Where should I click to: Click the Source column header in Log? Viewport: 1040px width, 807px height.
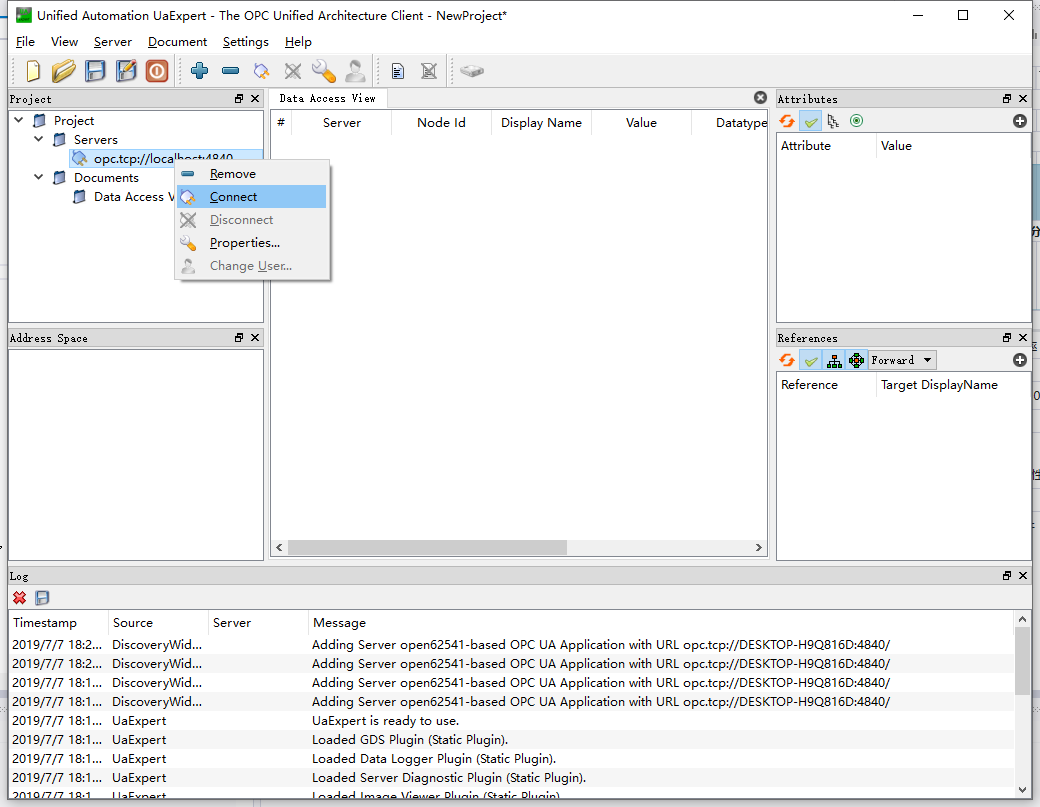[x=159, y=623]
